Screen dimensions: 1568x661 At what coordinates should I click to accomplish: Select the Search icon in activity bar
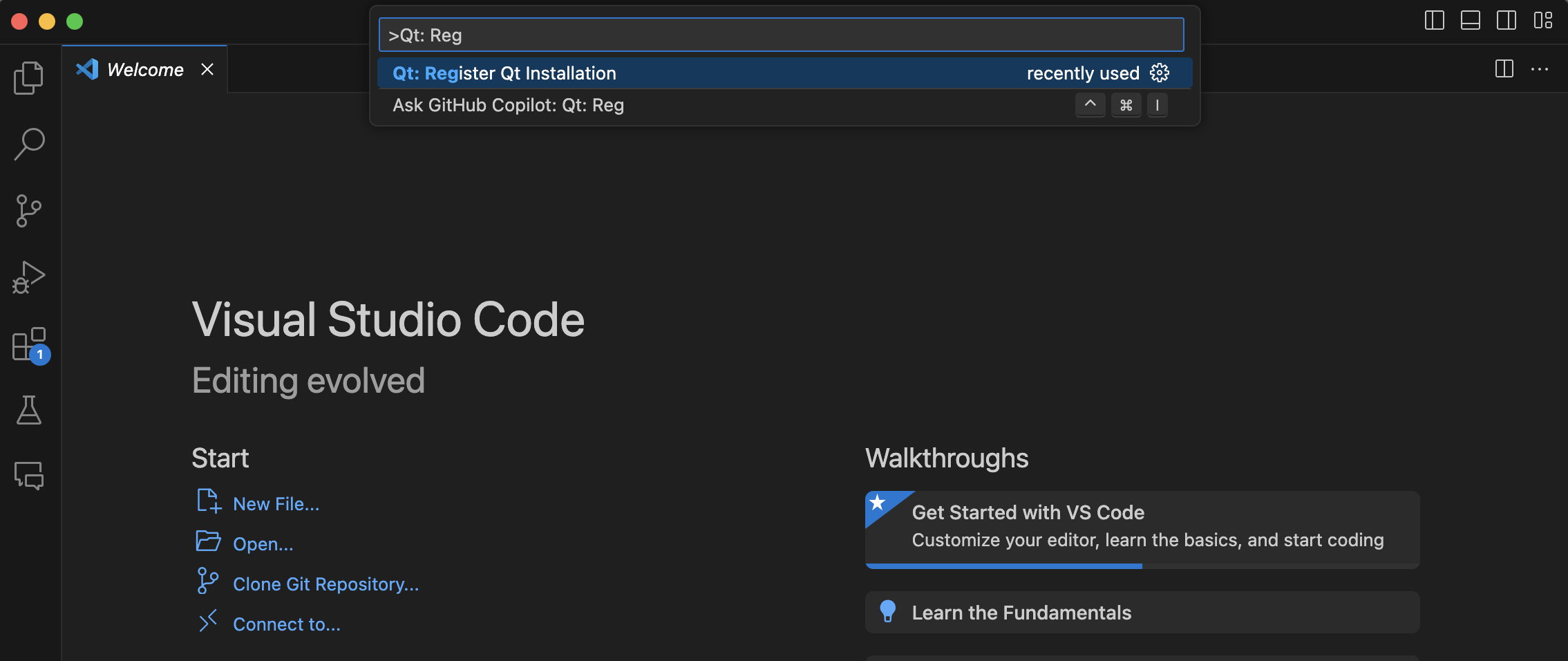click(28, 143)
